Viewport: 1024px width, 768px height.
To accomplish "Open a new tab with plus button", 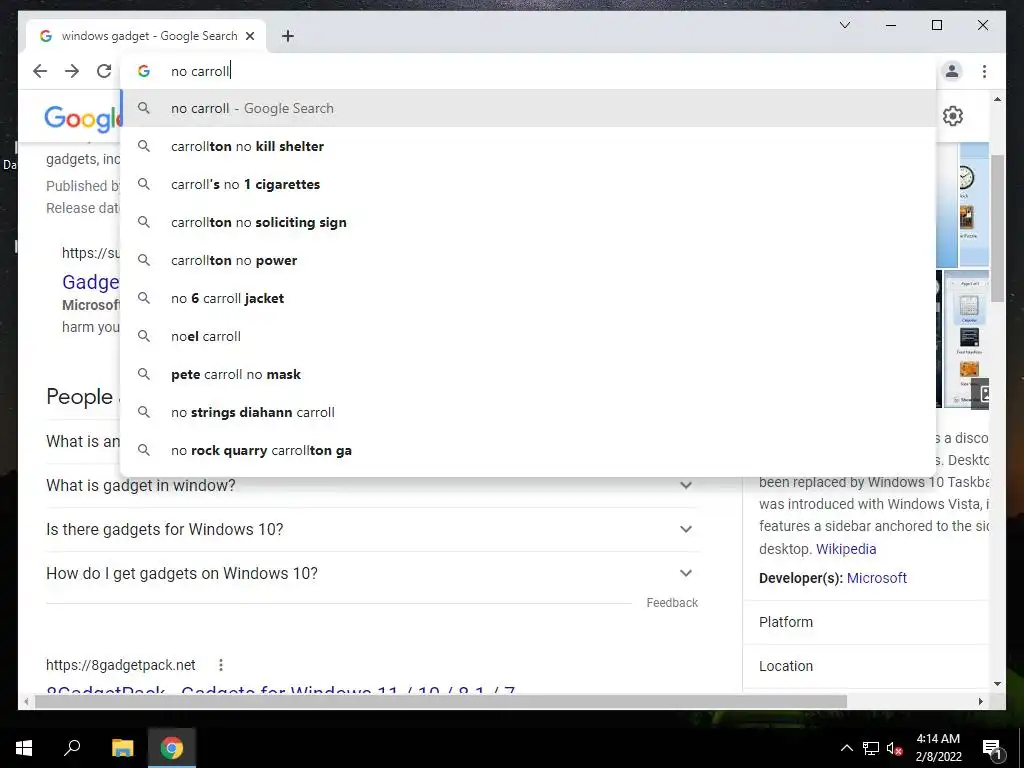I will (x=288, y=36).
